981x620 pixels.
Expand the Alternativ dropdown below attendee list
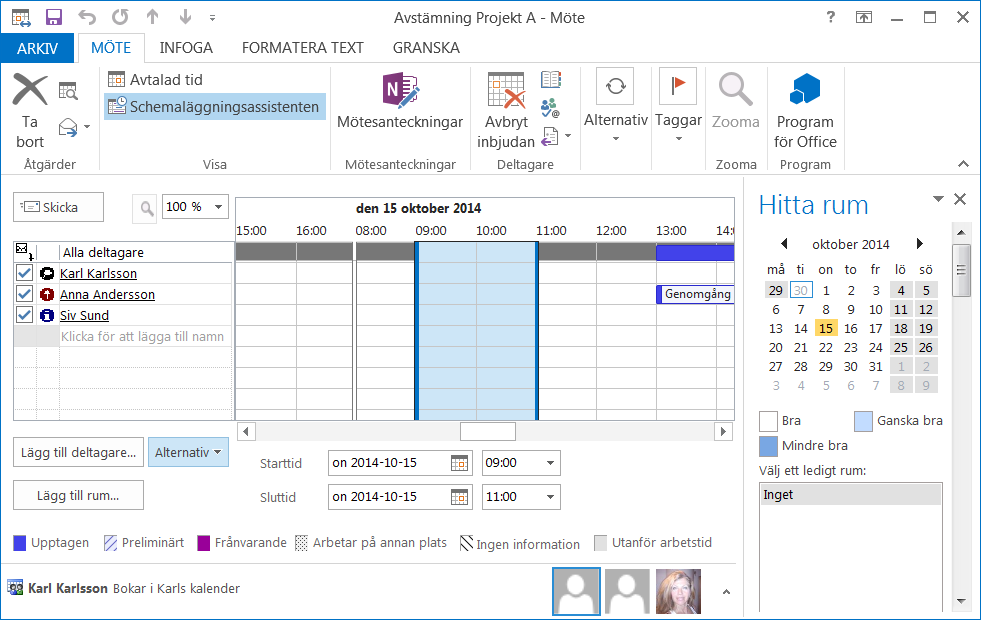click(188, 452)
